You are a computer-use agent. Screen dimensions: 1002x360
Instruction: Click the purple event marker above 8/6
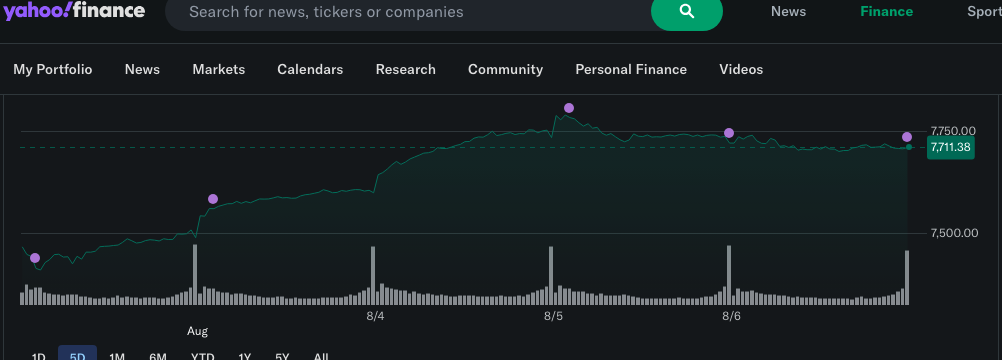click(x=729, y=133)
